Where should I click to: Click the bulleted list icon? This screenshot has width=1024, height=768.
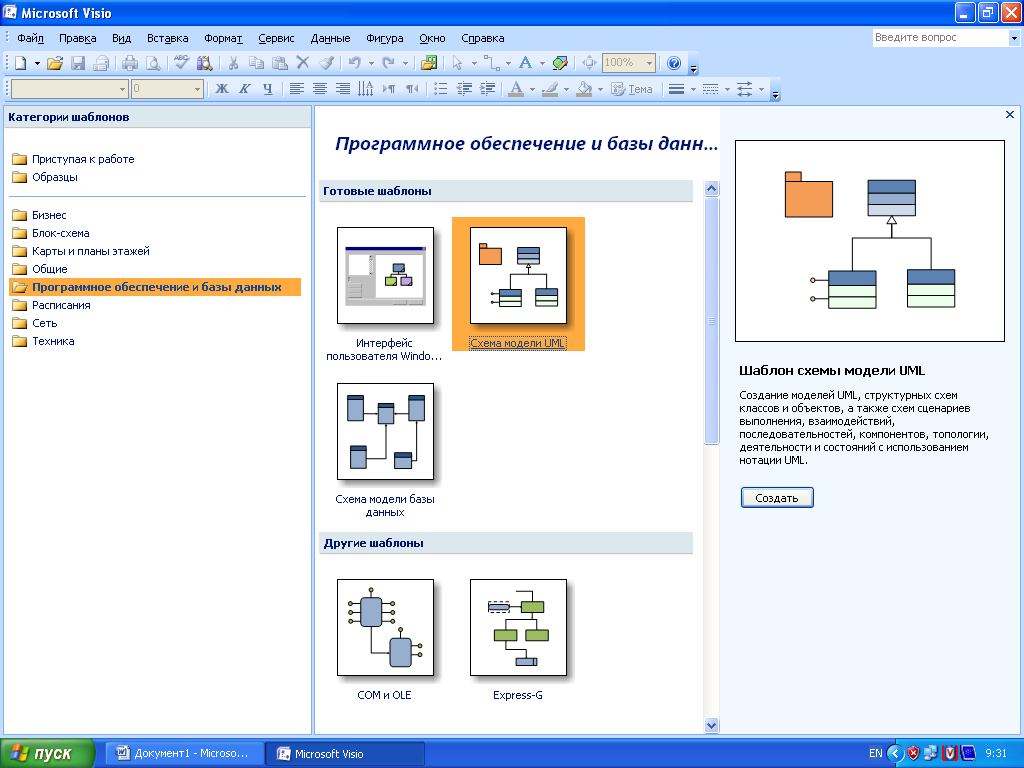click(441, 89)
